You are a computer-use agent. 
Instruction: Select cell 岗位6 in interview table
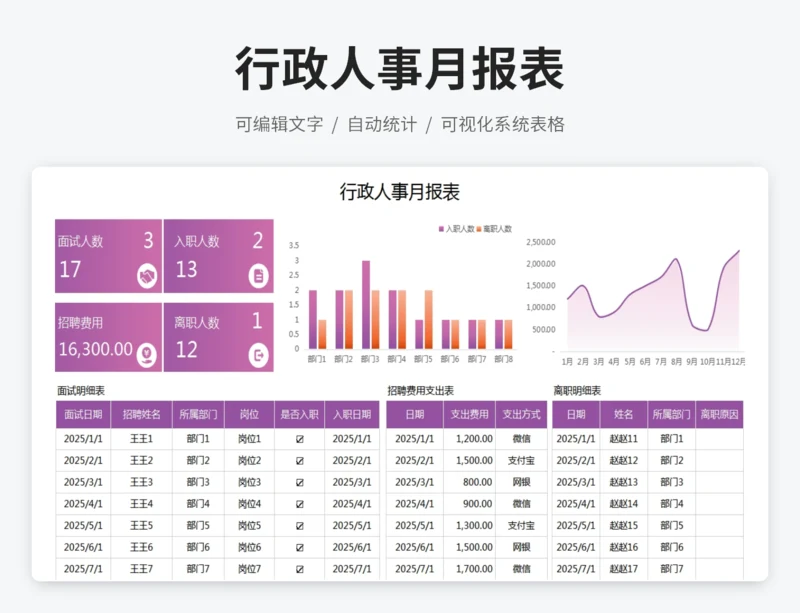(249, 548)
